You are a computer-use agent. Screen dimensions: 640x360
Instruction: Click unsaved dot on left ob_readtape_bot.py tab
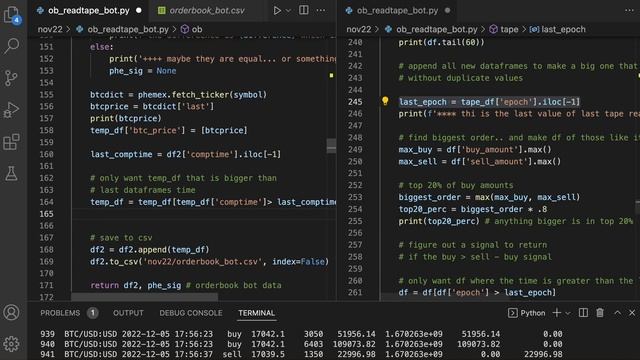coord(139,11)
